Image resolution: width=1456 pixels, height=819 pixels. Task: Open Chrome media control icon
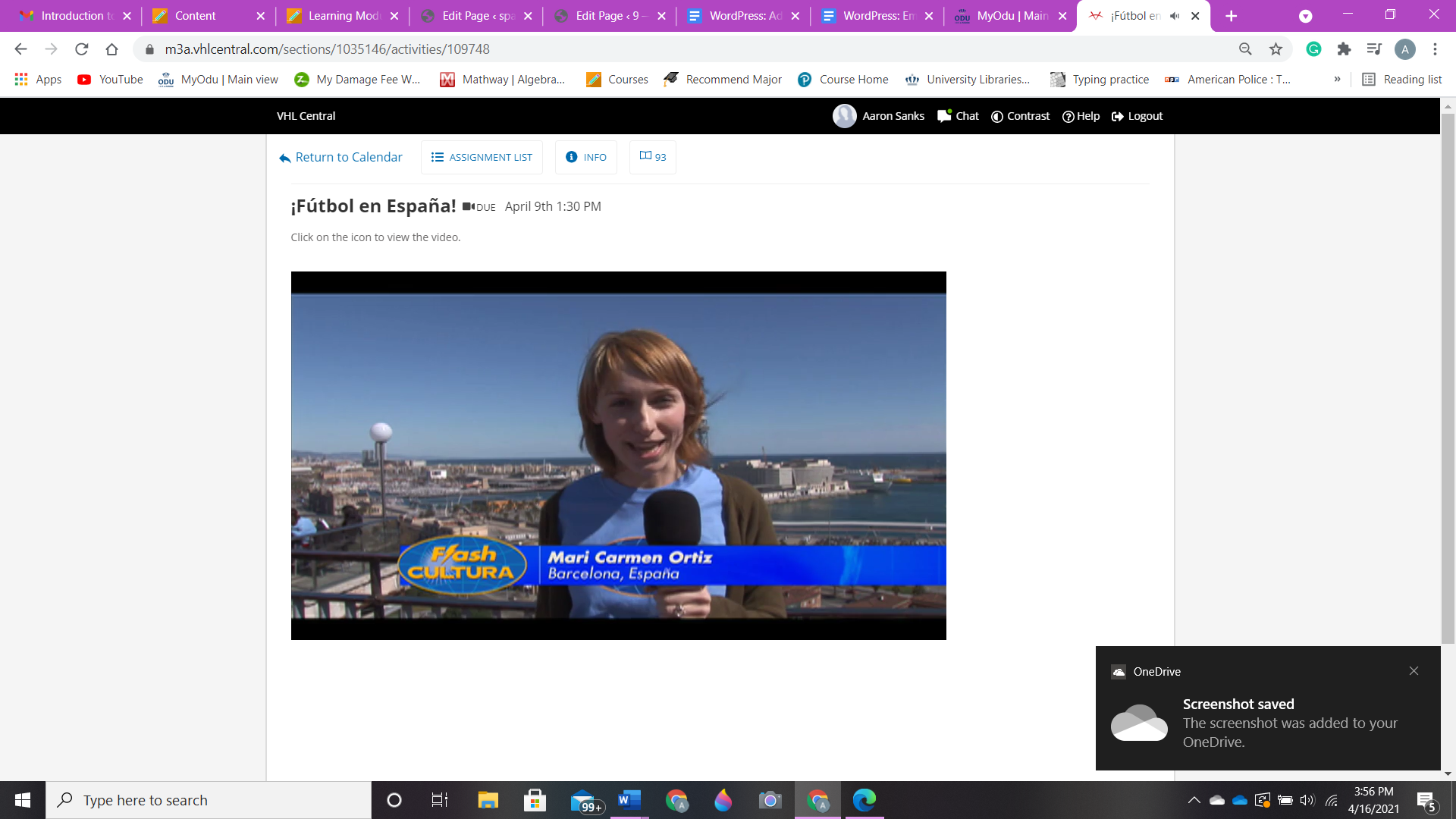coord(1374,49)
